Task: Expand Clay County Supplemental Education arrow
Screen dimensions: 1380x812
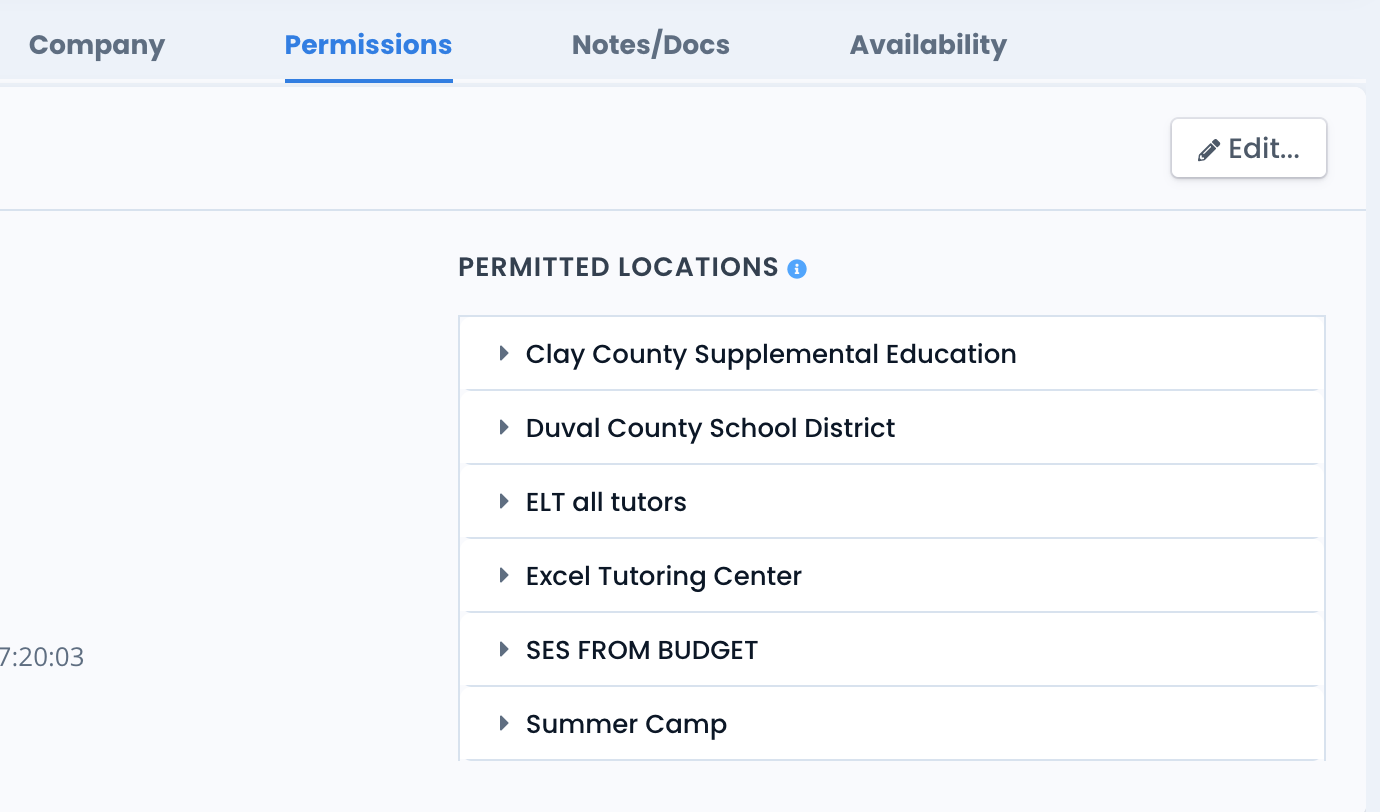Action: pyautogui.click(x=504, y=353)
